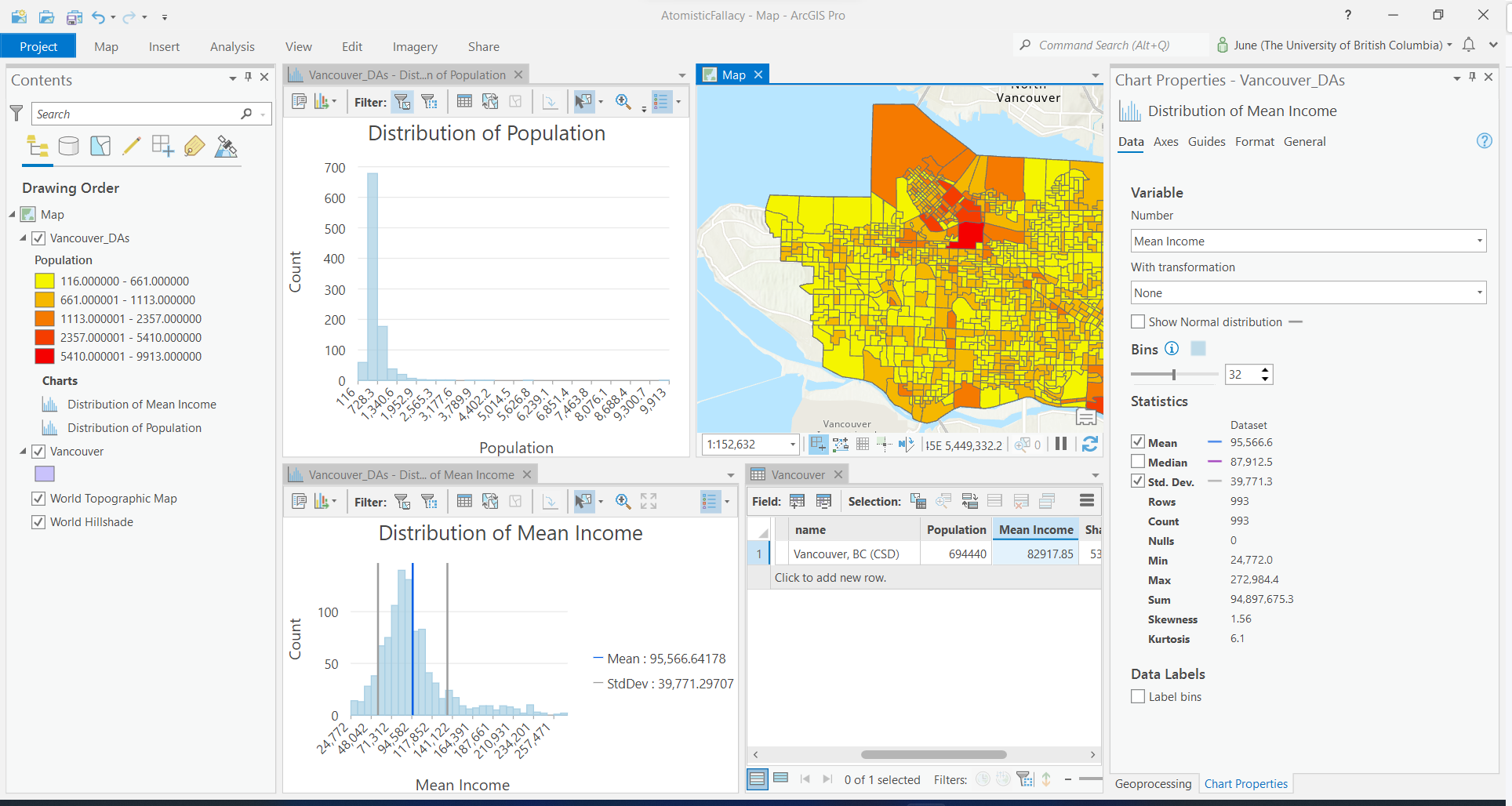Open the map scale dropdown

792,445
